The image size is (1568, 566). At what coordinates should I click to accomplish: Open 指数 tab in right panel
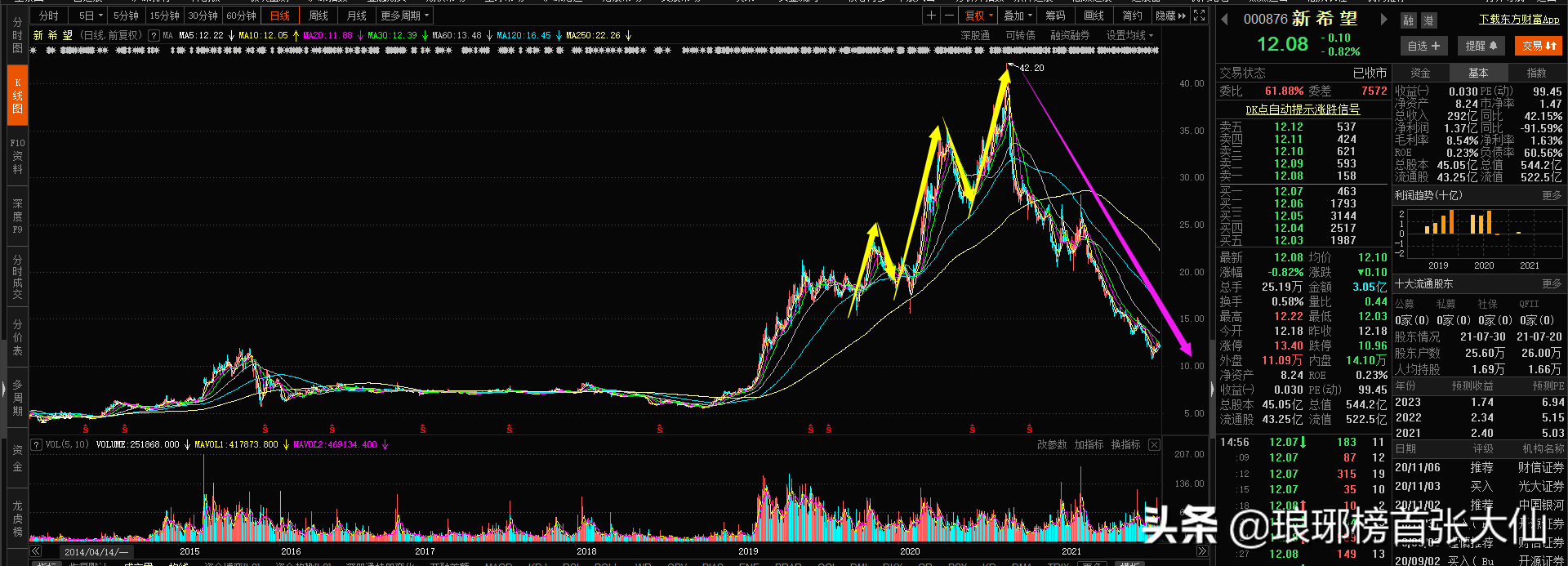click(1536, 73)
